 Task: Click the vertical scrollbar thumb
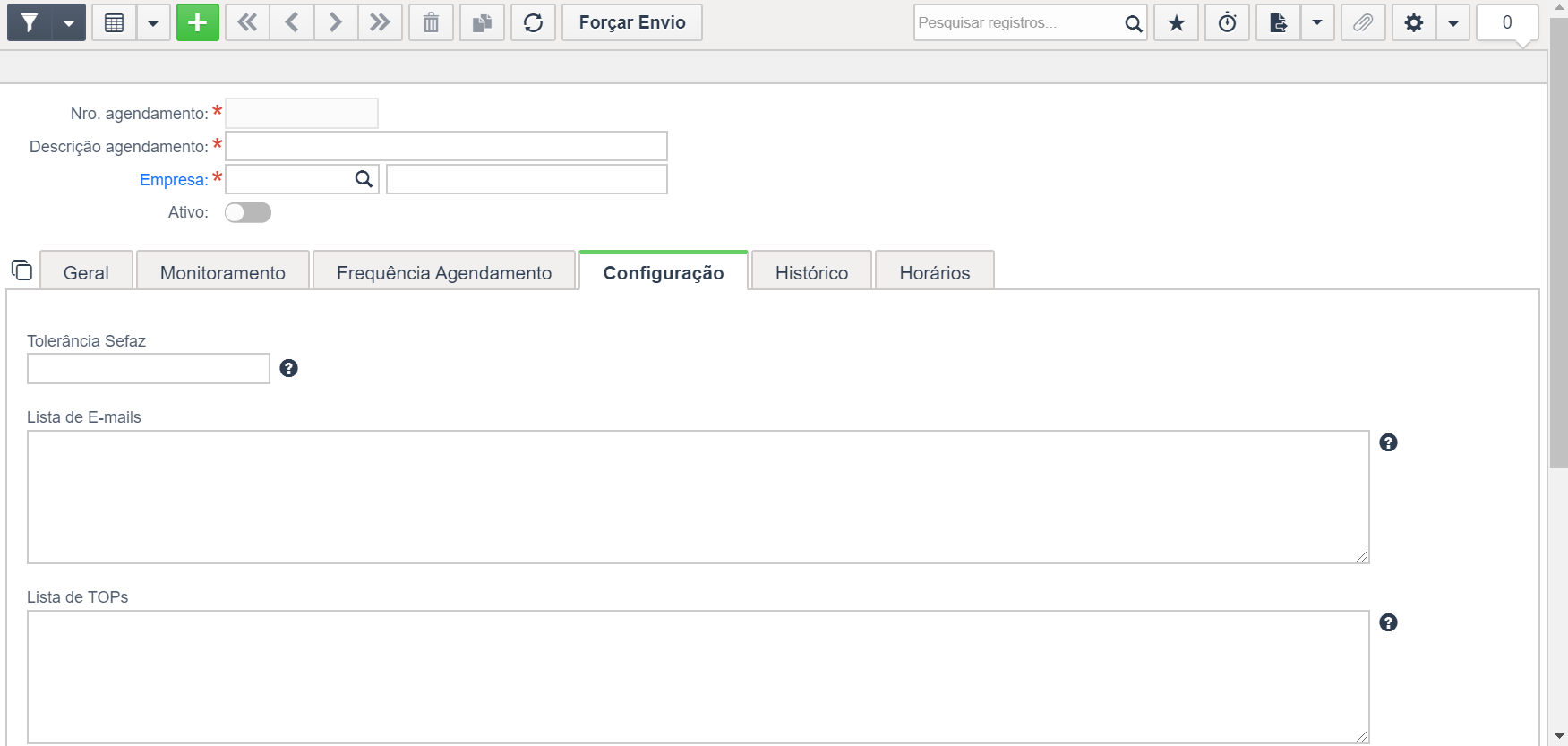[x=1558, y=242]
